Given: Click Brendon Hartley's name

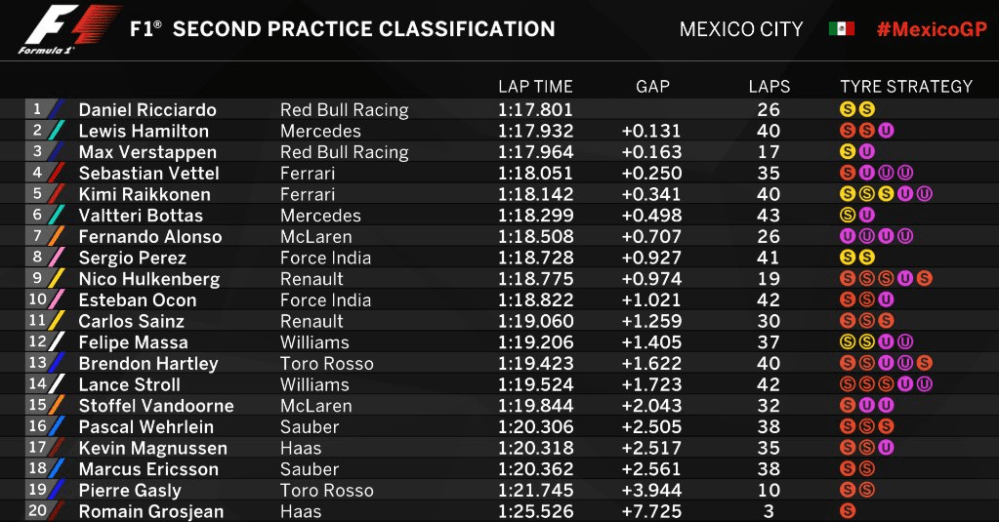Looking at the screenshot, I should click(x=148, y=363).
